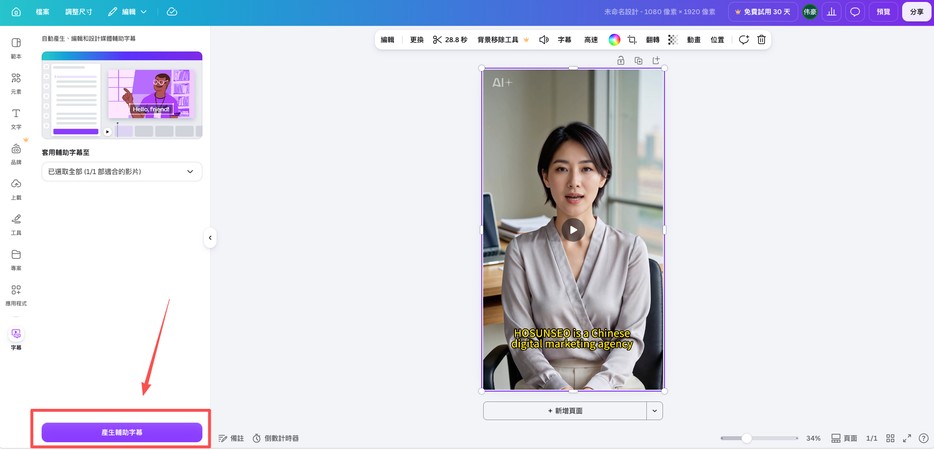This screenshot has height=450, width=934.
Task: Play the video on canvas
Action: click(573, 229)
